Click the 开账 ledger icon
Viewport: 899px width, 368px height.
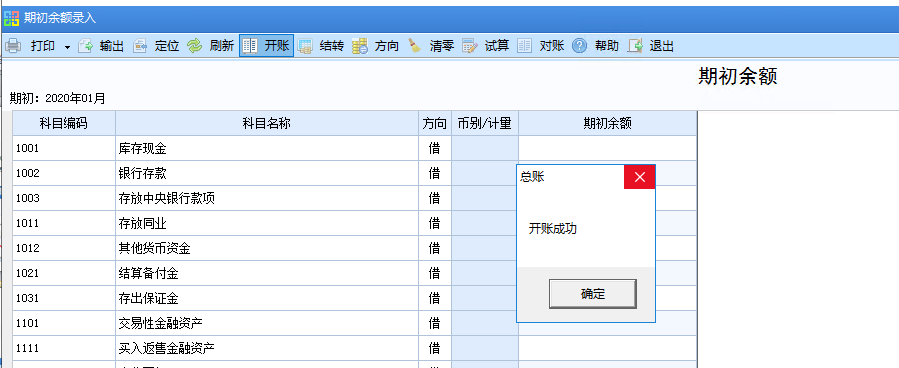tap(249, 46)
